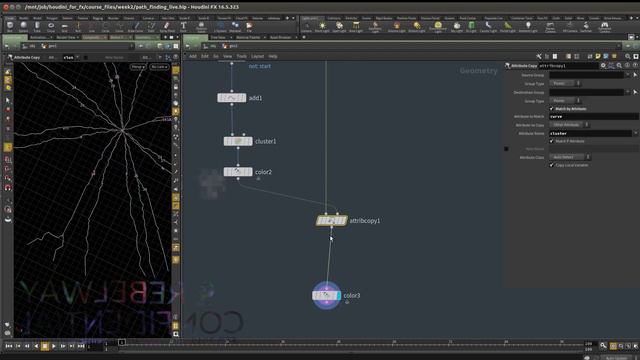Image resolution: width=640 pixels, height=360 pixels.
Task: Select the attribcopy1 node
Action: point(331,221)
